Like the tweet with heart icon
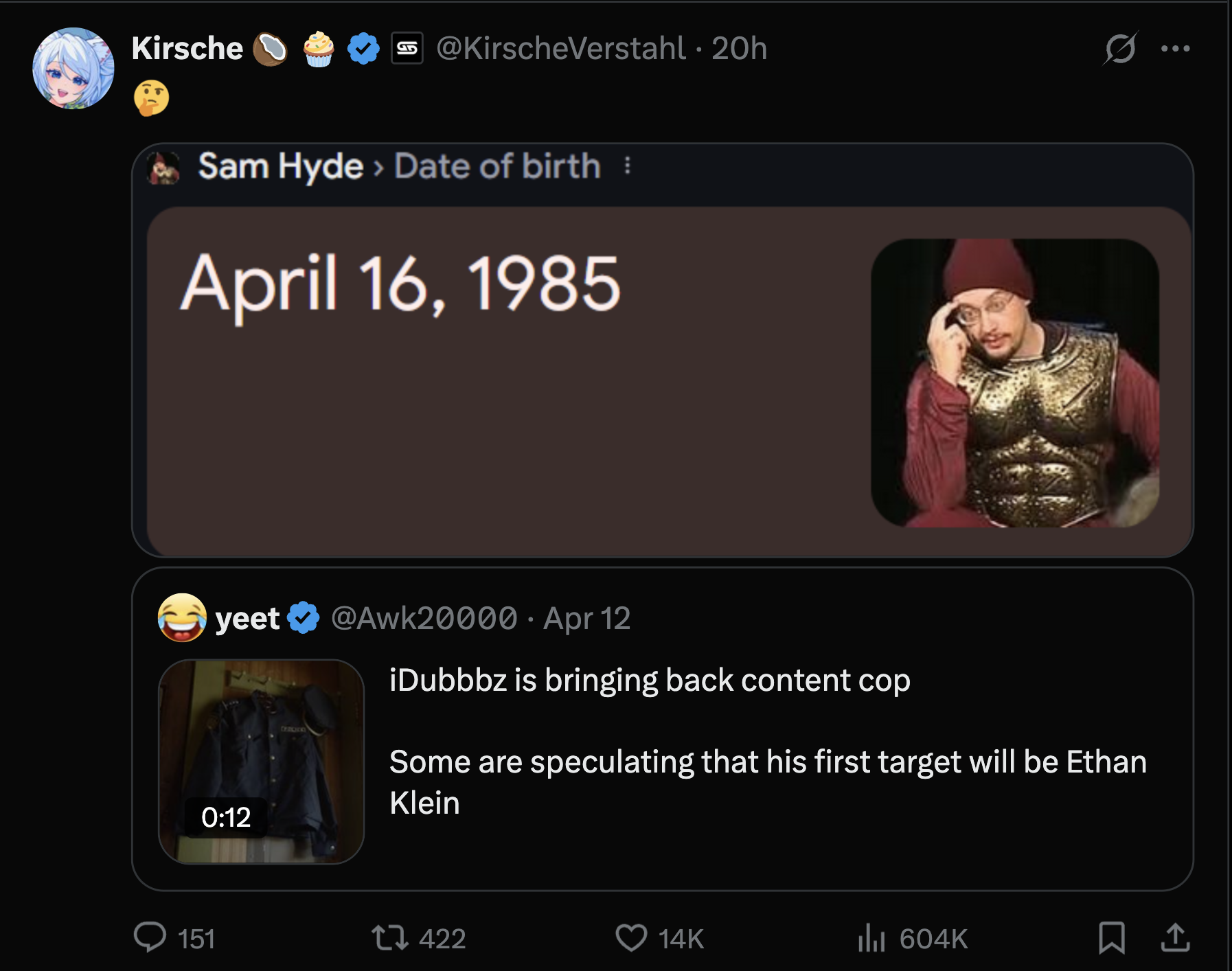Image resolution: width=1232 pixels, height=971 pixels. [631, 937]
